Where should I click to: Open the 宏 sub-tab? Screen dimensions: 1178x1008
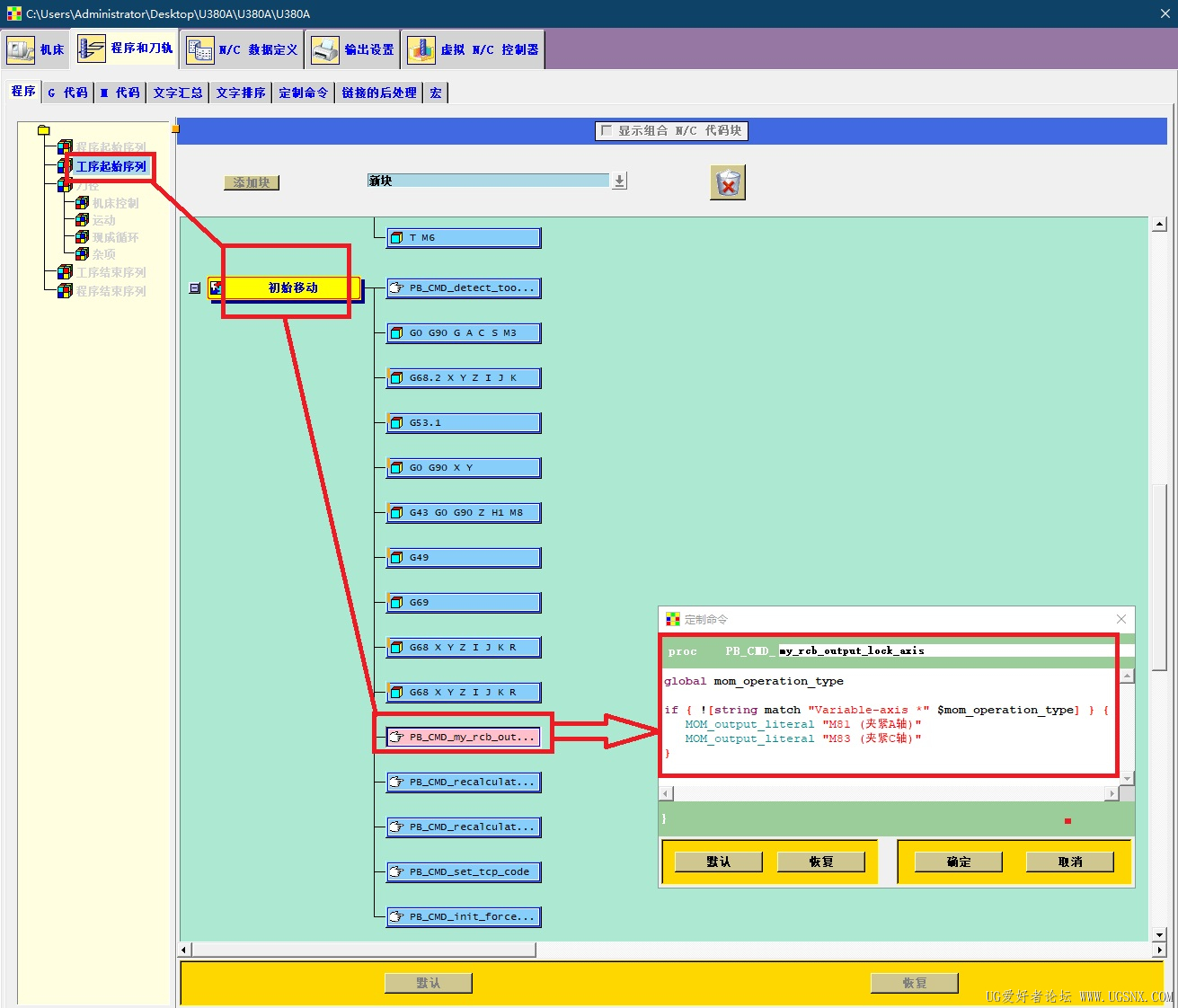click(x=436, y=93)
